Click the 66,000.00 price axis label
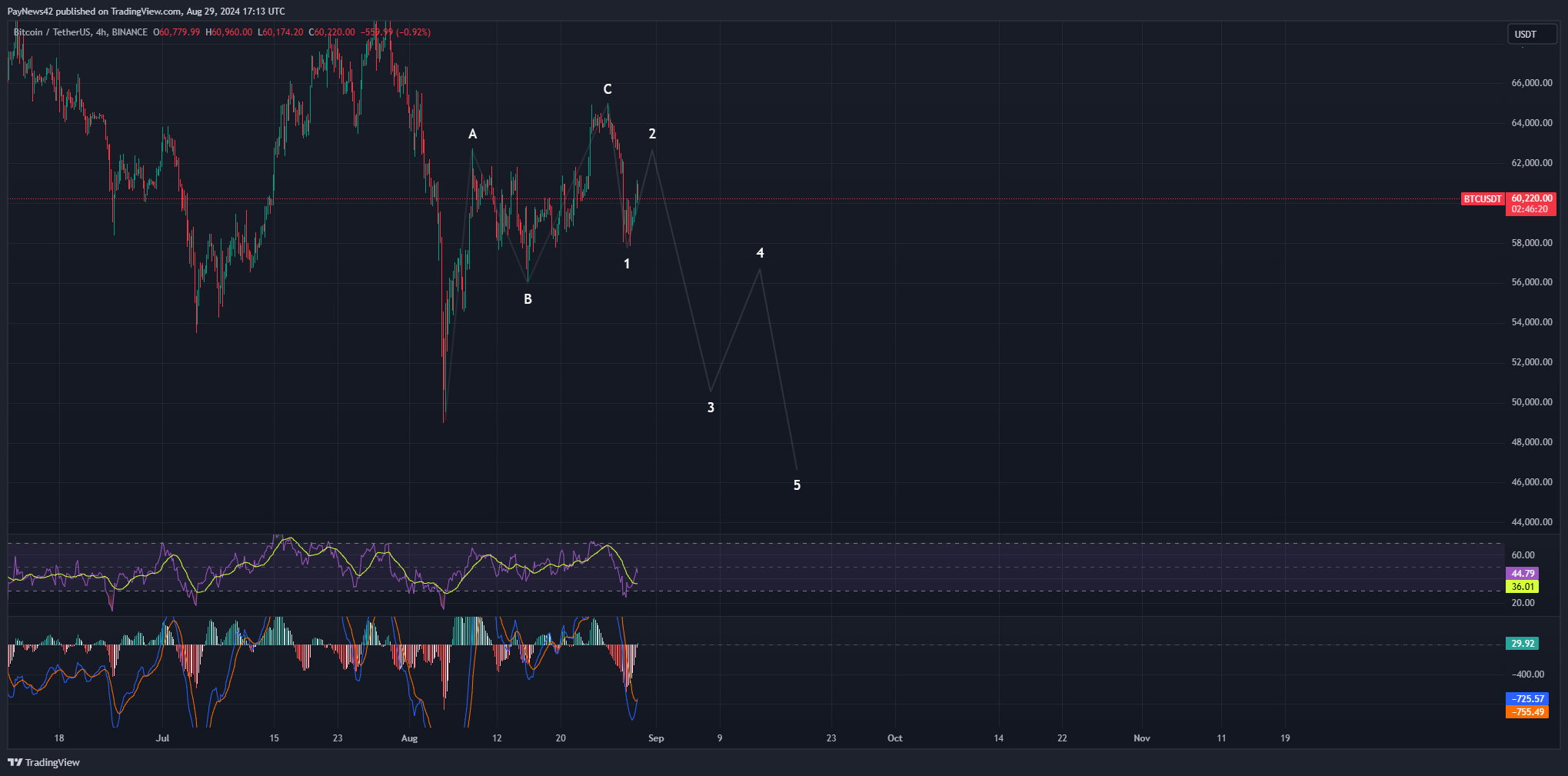This screenshot has height=776, width=1568. coord(1532,83)
